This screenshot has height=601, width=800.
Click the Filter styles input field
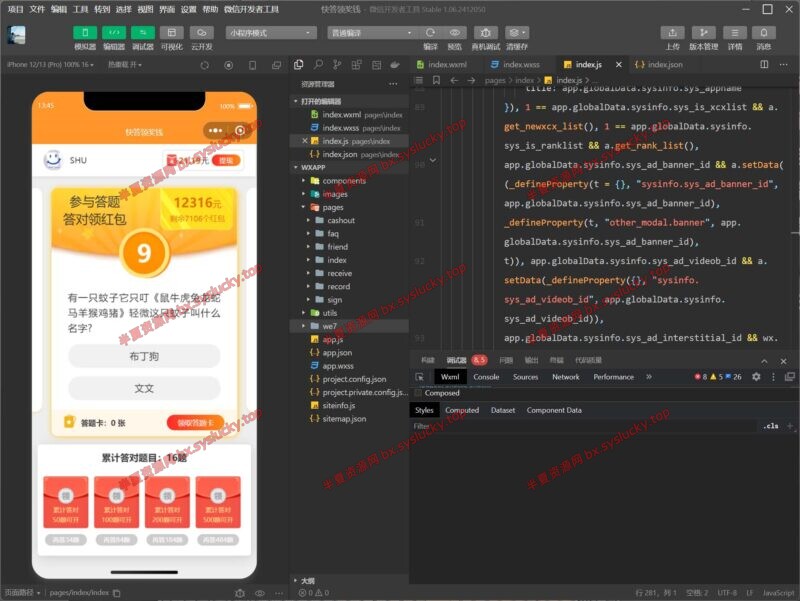pyautogui.click(x=582, y=426)
